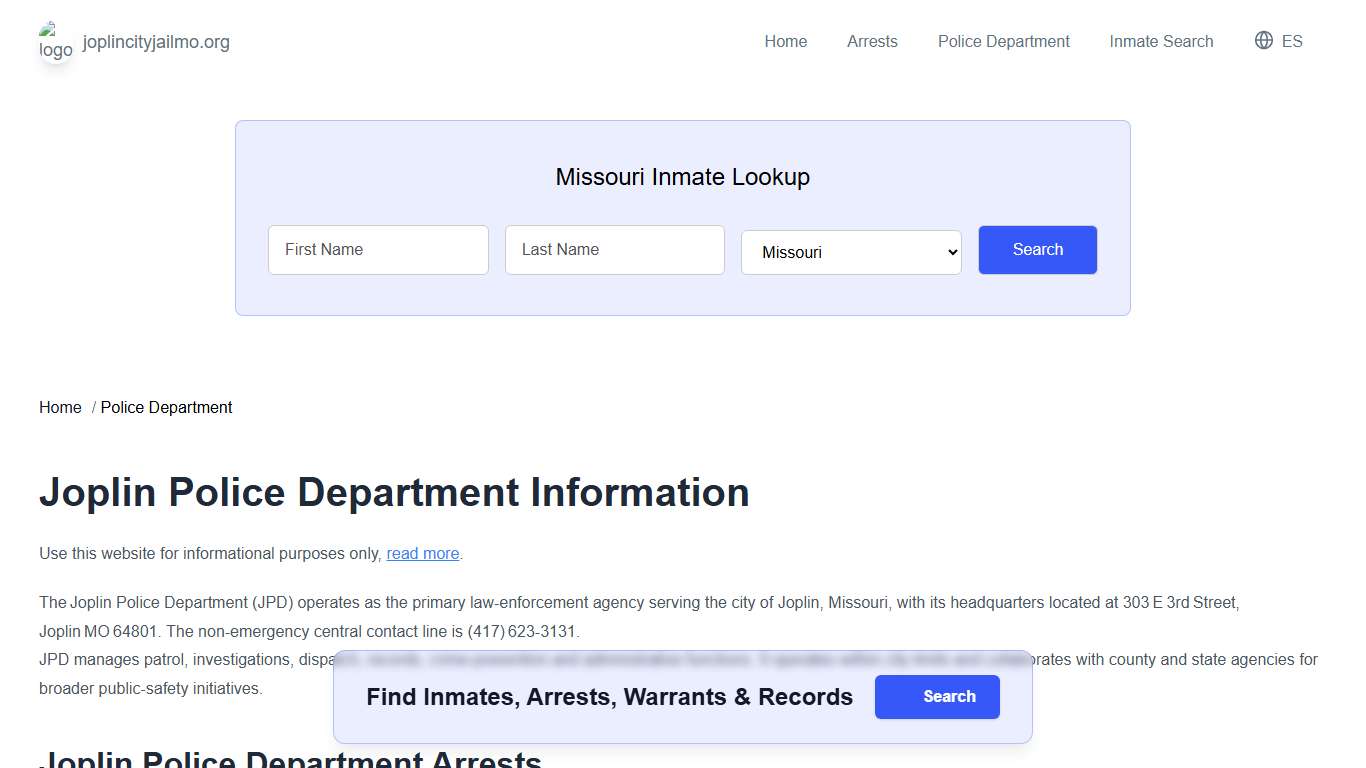Open the read more link
The image size is (1366, 768).
pyautogui.click(x=422, y=553)
